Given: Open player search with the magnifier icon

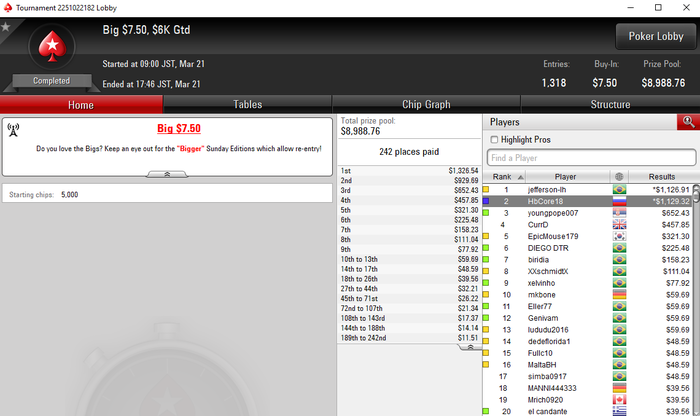Looking at the screenshot, I should tap(688, 122).
